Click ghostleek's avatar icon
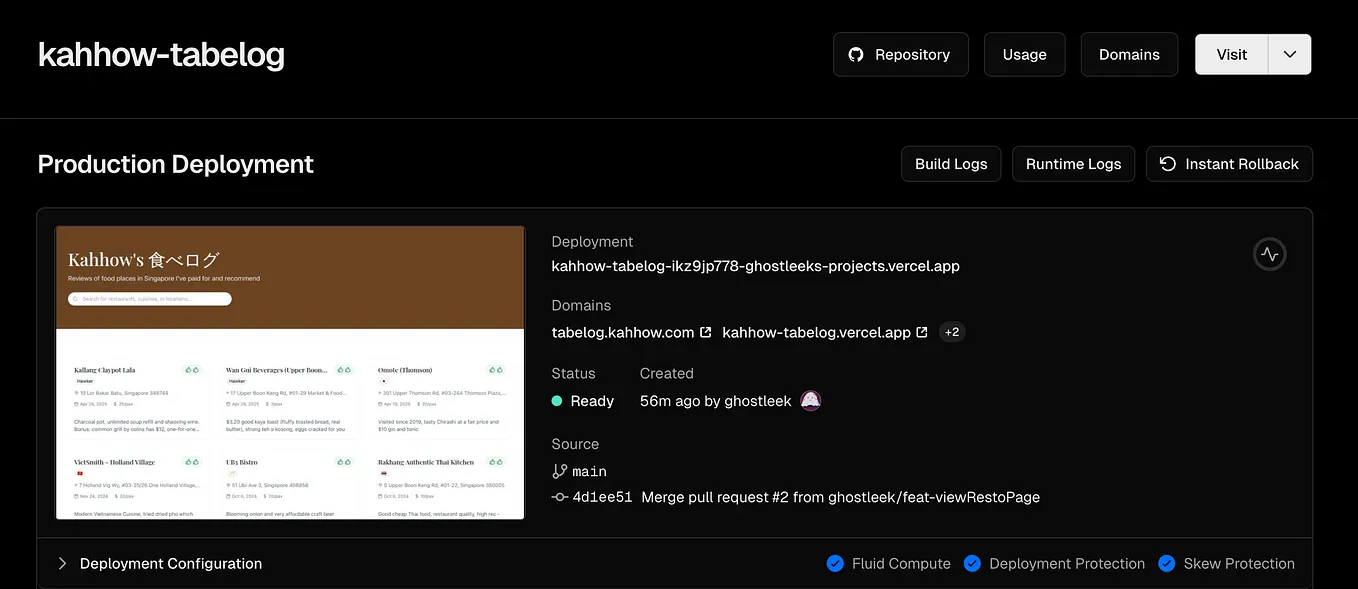 point(810,400)
